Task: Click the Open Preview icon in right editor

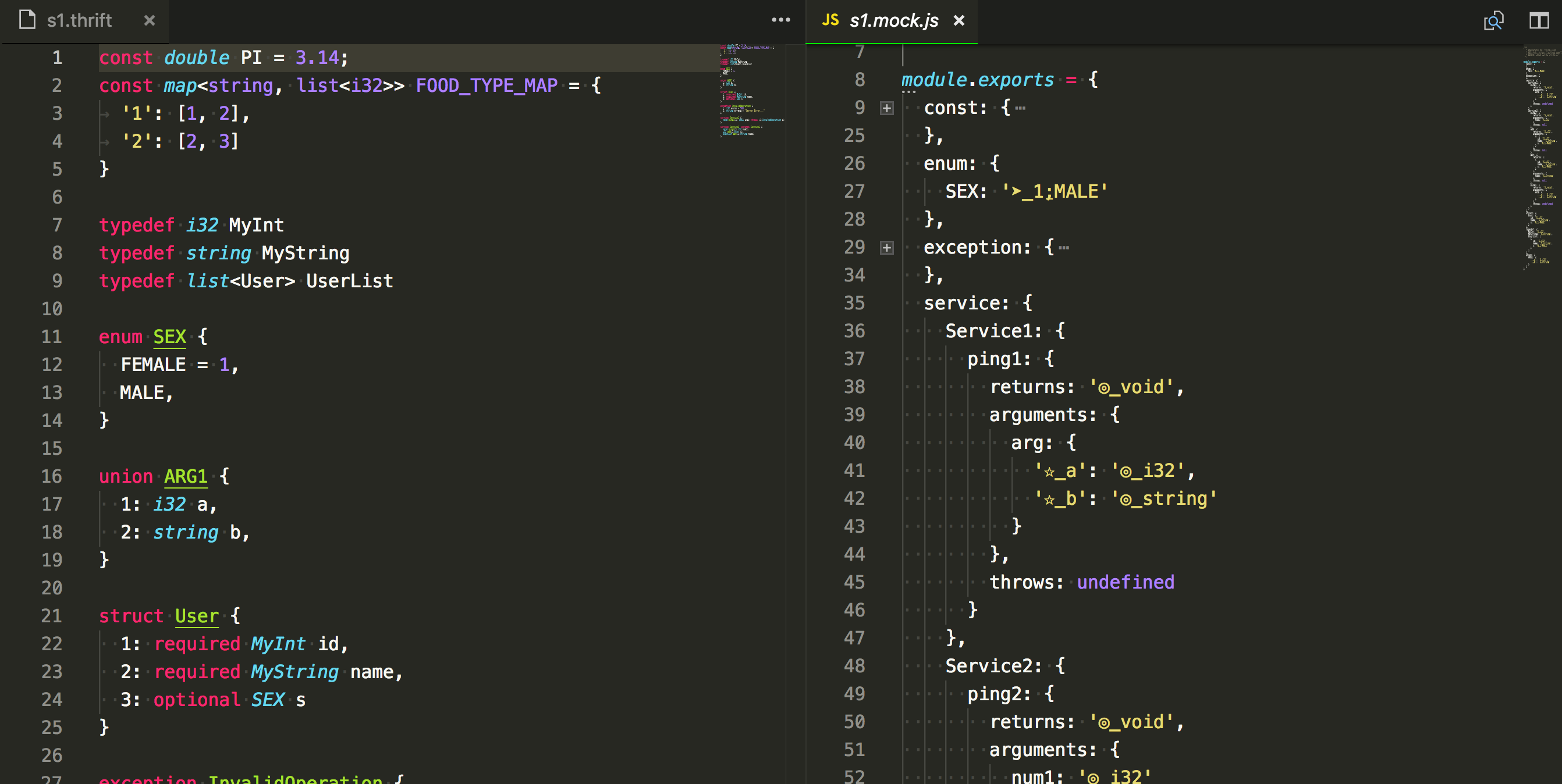Action: (x=1493, y=20)
